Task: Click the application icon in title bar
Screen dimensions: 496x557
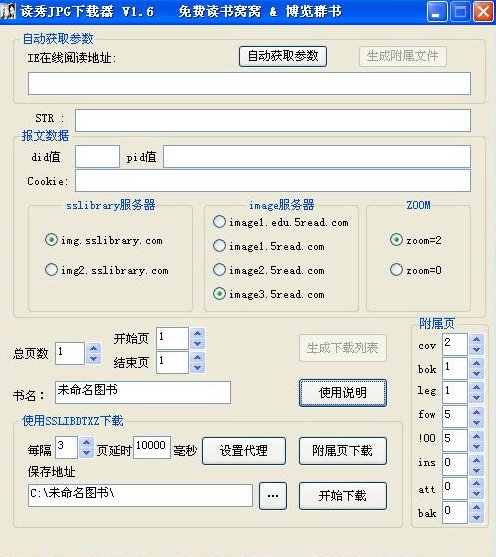Action: click(7, 11)
